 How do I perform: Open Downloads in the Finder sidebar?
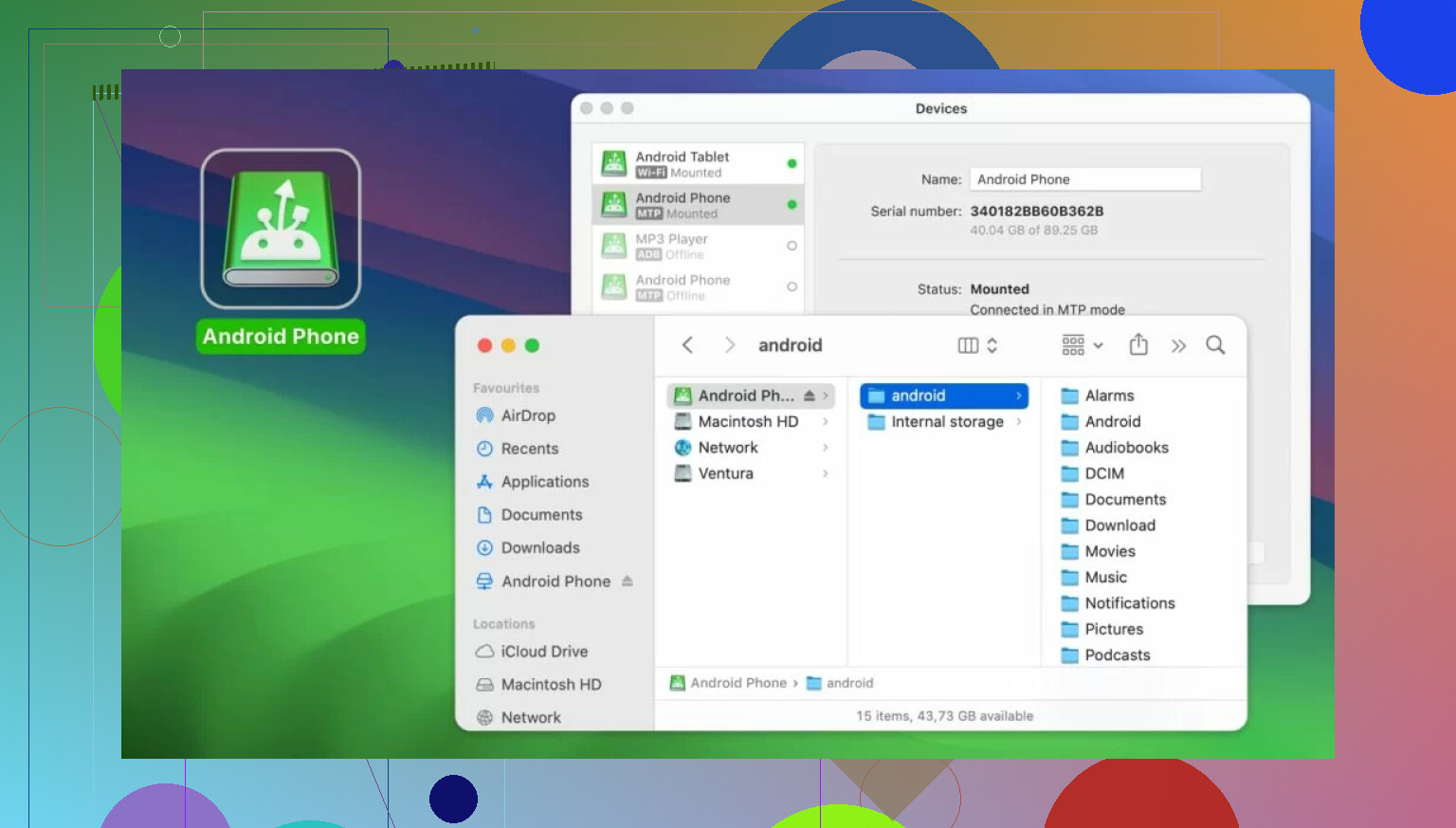pyautogui.click(x=528, y=548)
